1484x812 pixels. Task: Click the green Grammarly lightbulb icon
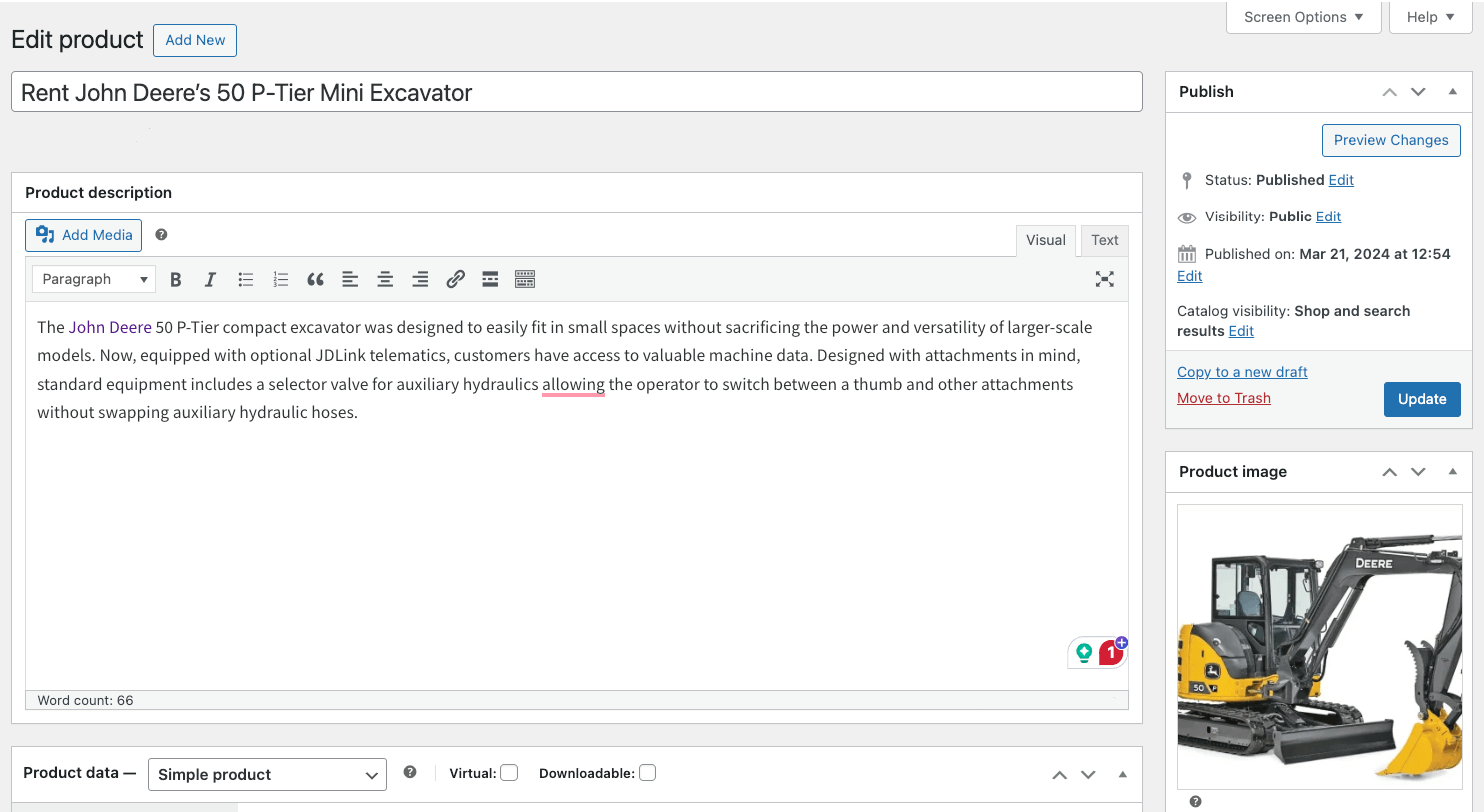coord(1084,653)
